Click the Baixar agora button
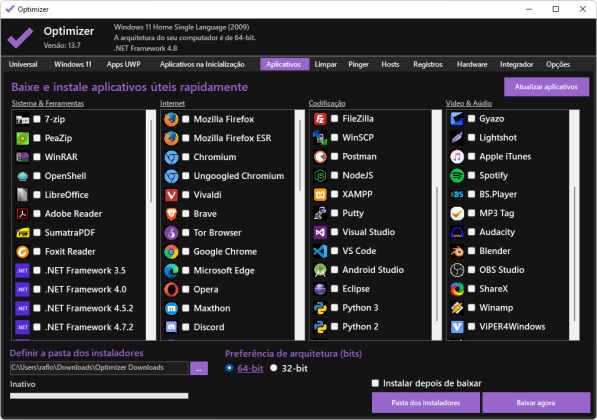Viewport: 597px width, 420px height. 536,403
